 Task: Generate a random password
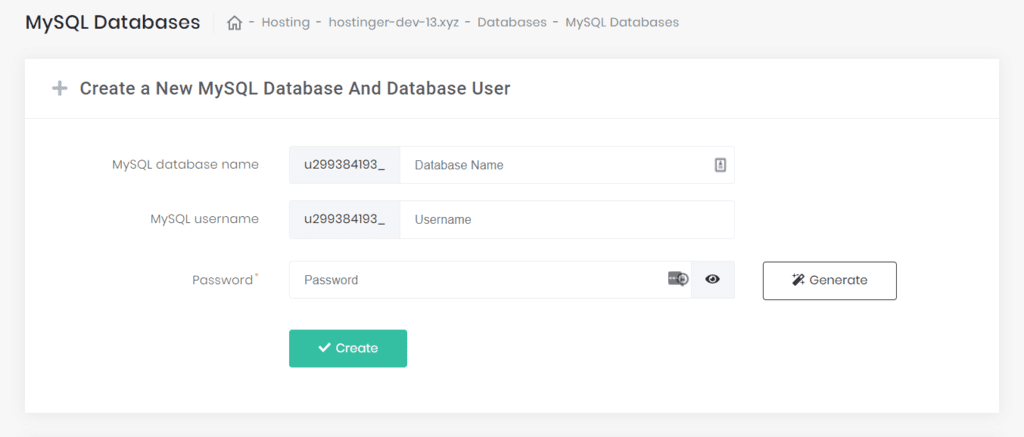[829, 280]
